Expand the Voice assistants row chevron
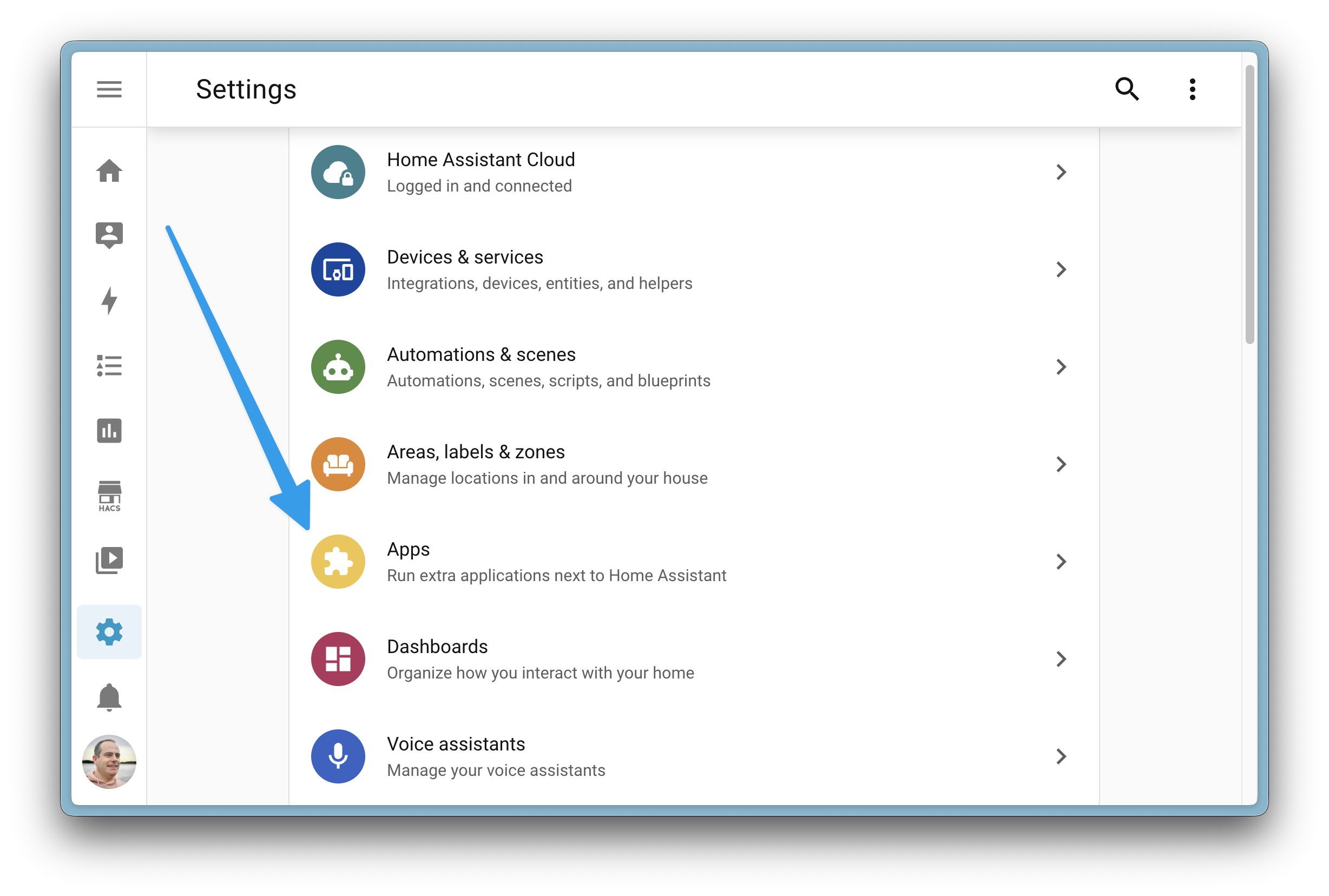The width and height of the screenshot is (1329, 896). tap(1061, 756)
